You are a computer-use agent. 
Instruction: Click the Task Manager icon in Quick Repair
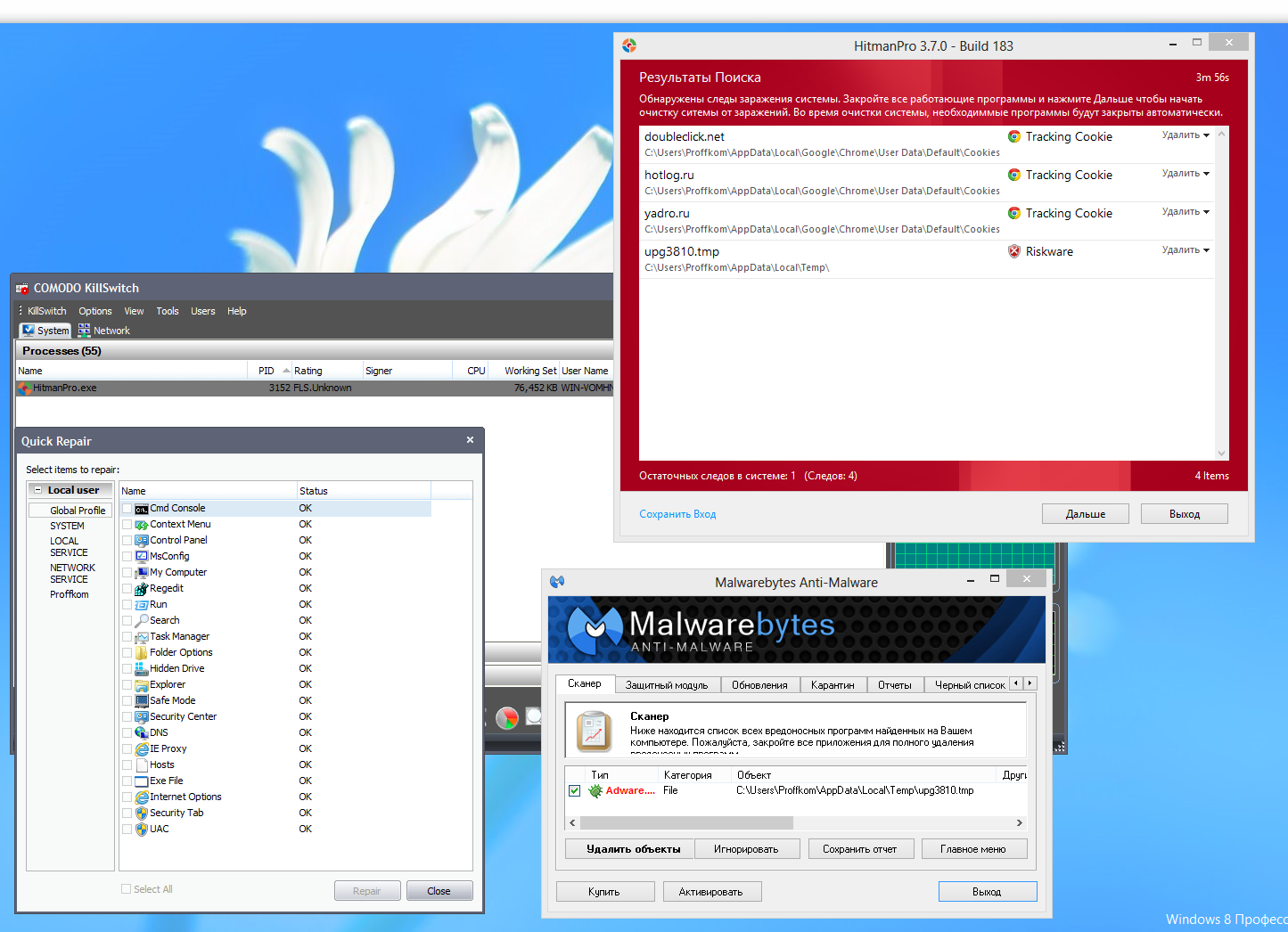click(142, 637)
